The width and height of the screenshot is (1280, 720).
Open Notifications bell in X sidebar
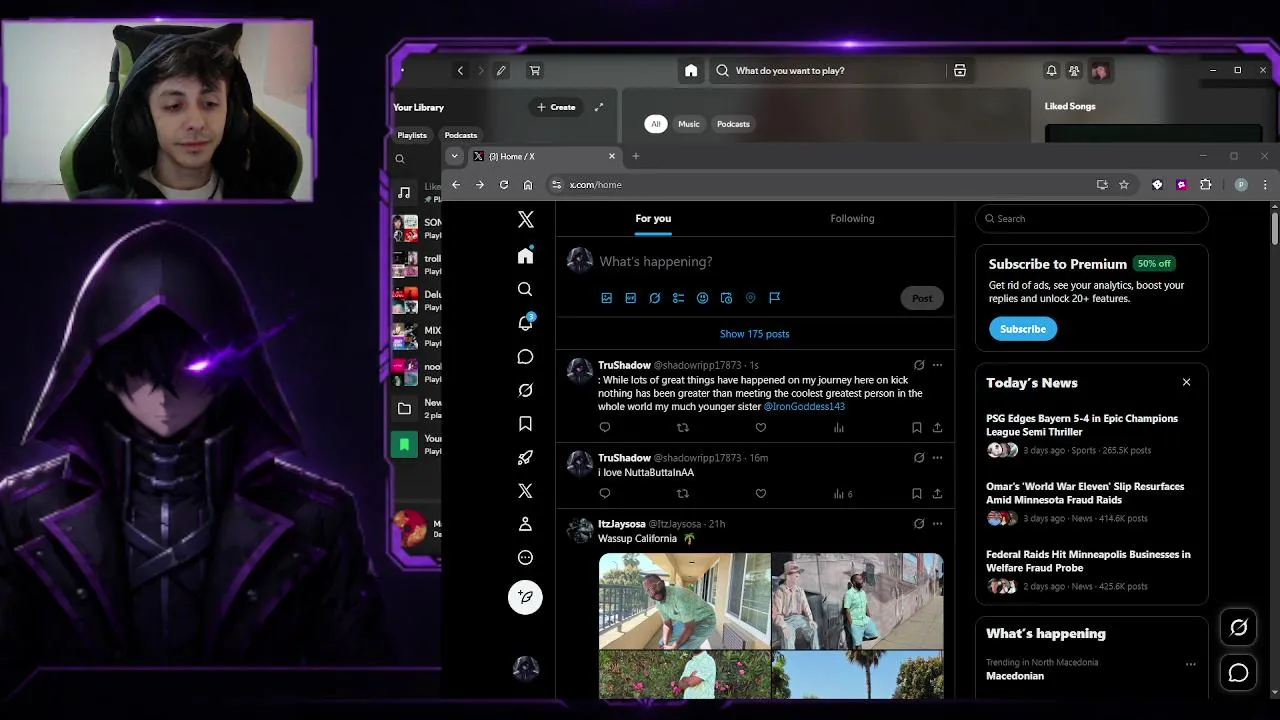tap(525, 323)
